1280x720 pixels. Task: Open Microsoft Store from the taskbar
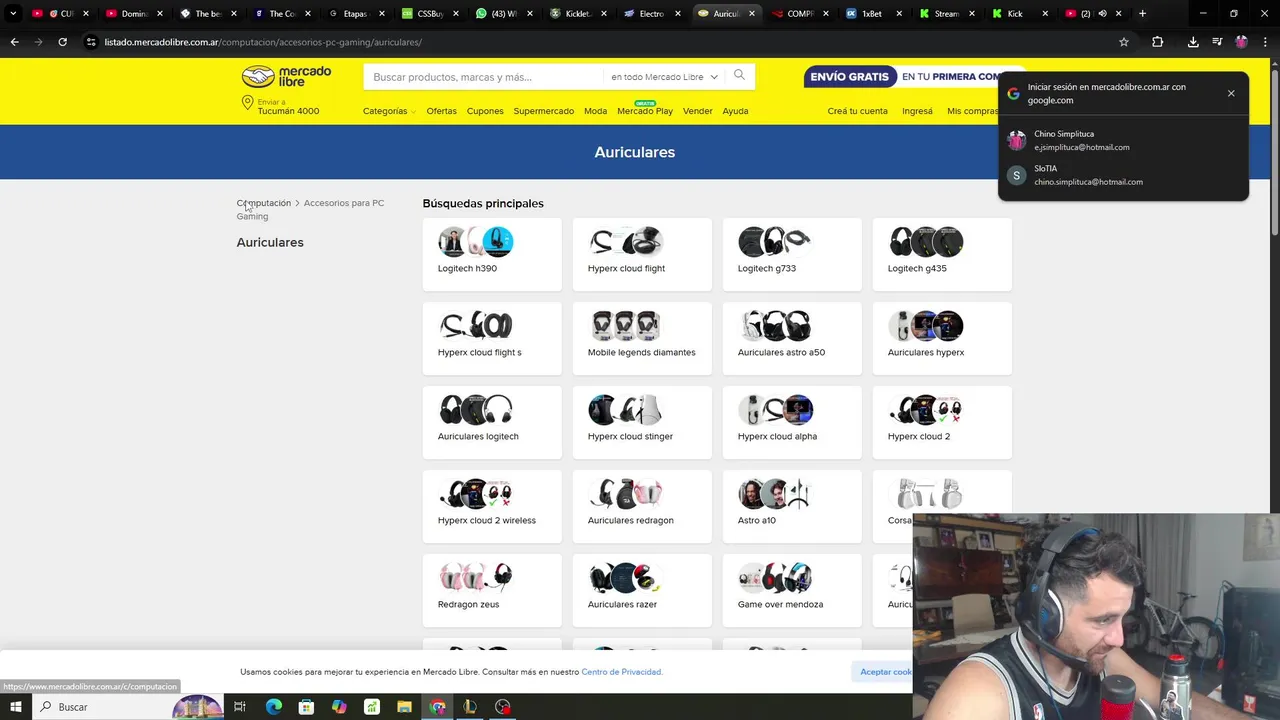tap(306, 707)
